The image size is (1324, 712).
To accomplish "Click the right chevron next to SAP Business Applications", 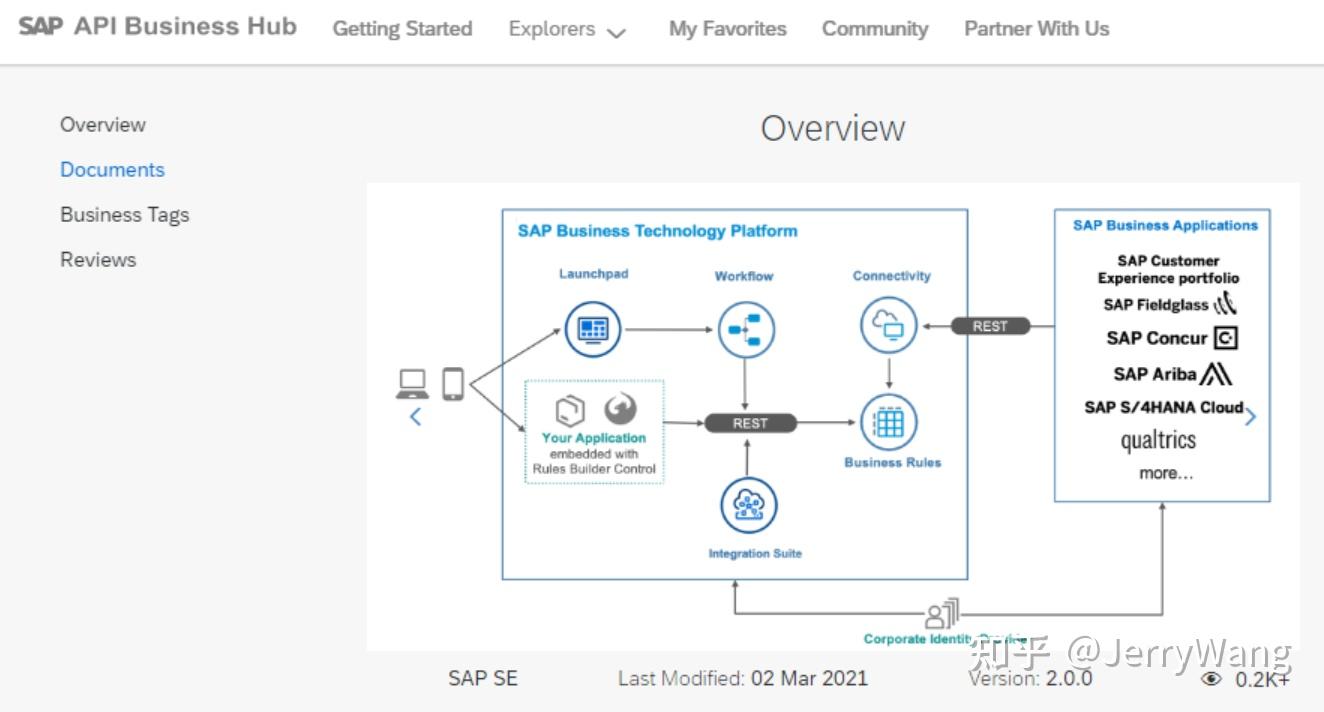I will click(x=1250, y=416).
